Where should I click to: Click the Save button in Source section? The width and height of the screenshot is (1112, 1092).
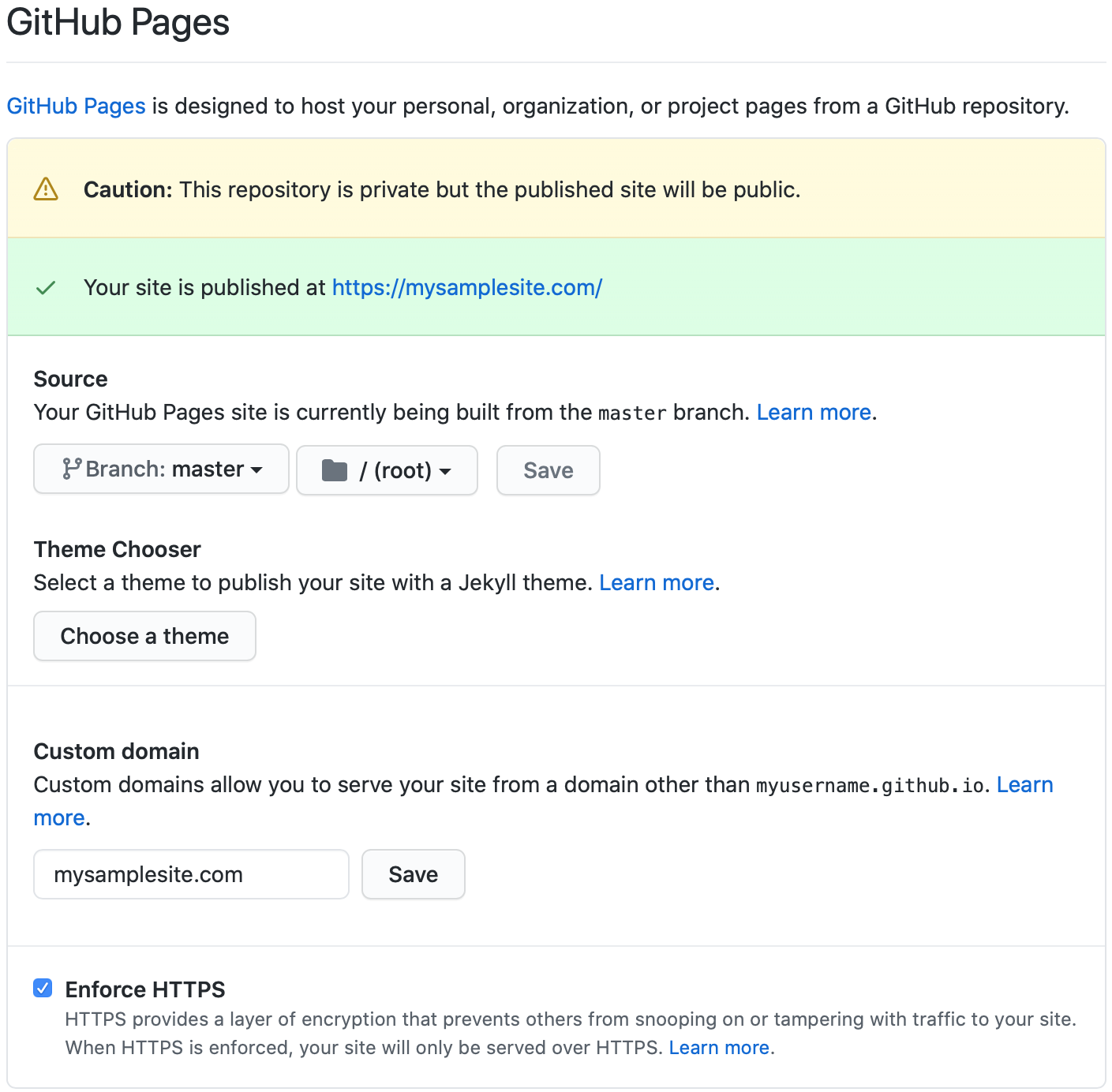pyautogui.click(x=549, y=470)
